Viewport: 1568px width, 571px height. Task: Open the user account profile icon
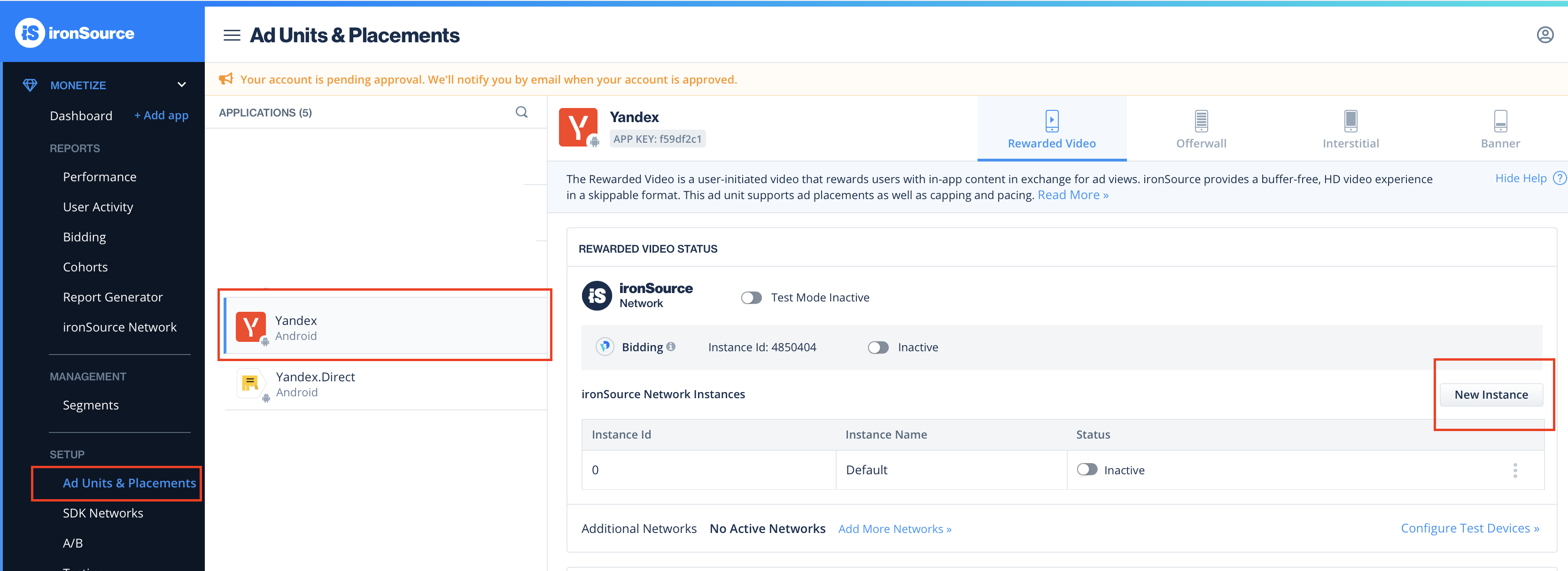(x=1544, y=35)
